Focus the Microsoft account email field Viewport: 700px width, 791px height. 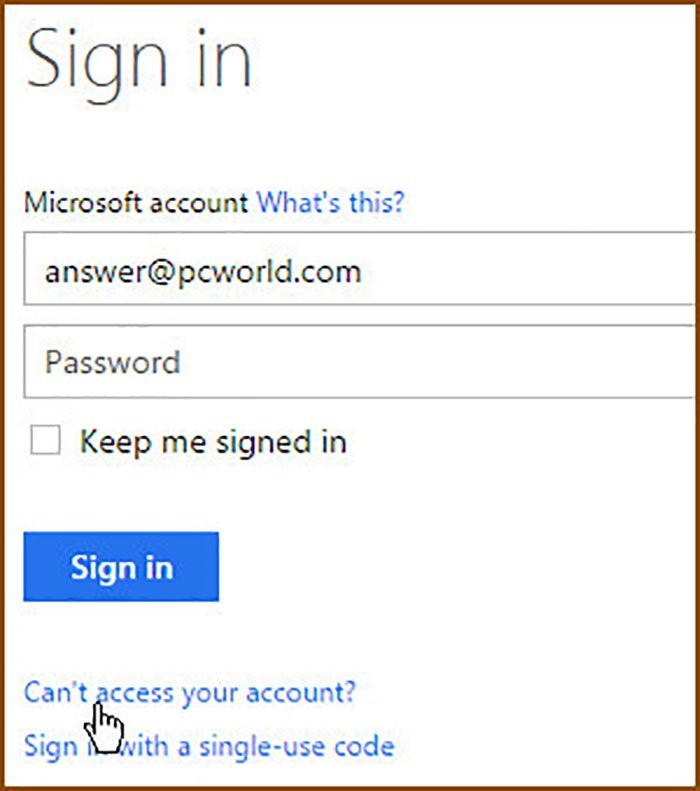pyautogui.click(x=360, y=271)
